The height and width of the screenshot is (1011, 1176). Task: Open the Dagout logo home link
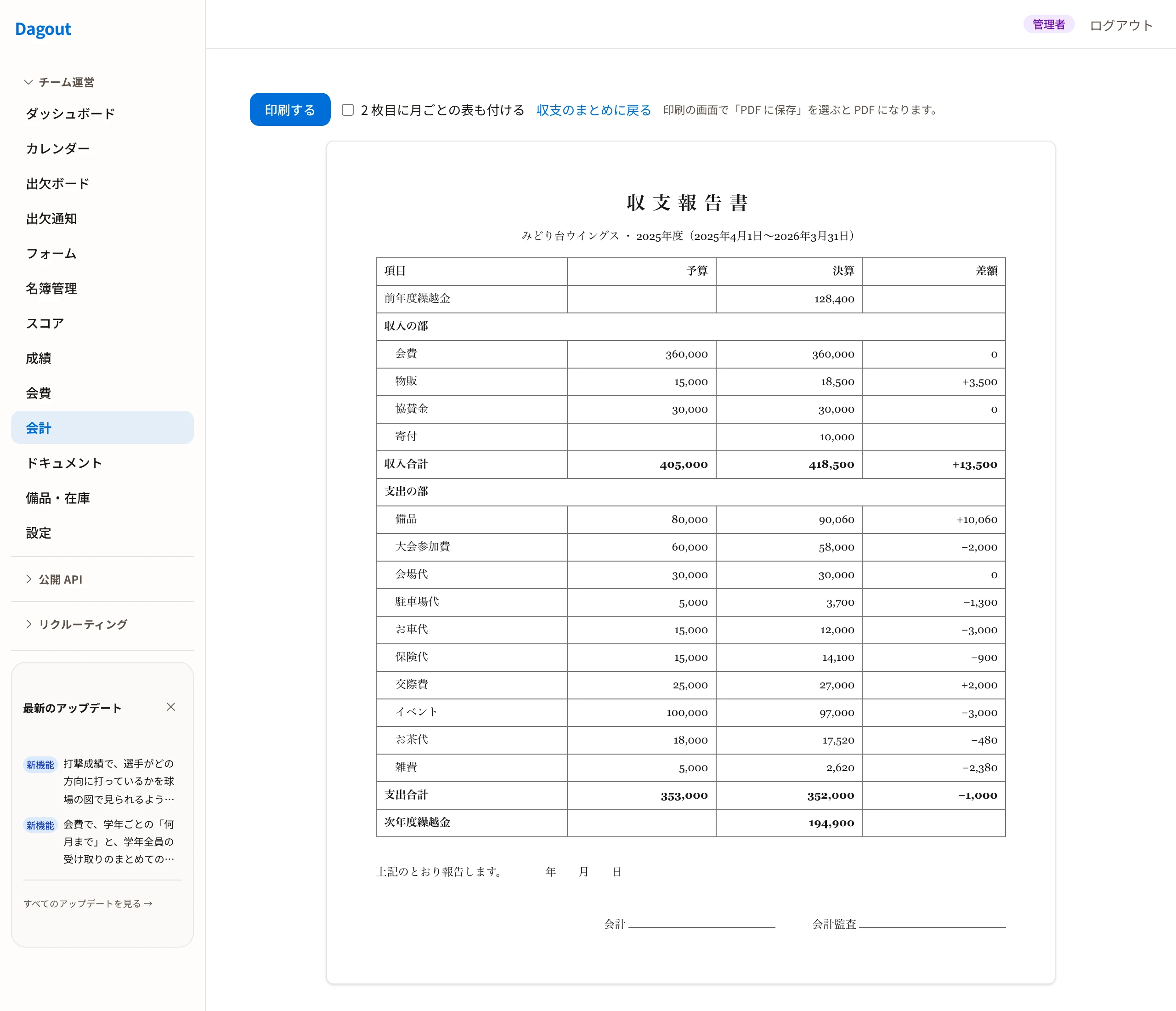[x=43, y=29]
